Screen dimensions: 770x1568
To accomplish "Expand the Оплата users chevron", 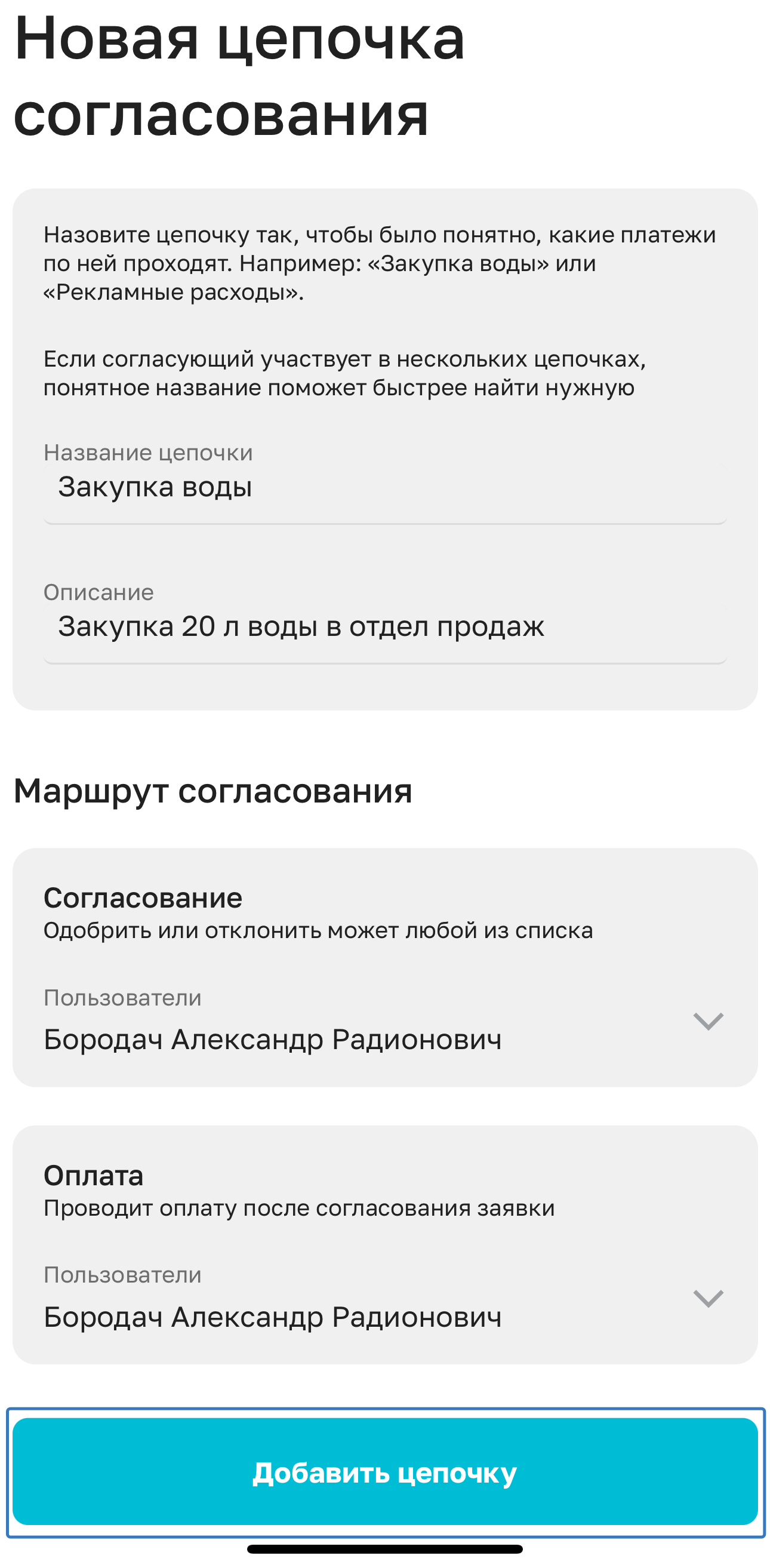I will point(707,1298).
